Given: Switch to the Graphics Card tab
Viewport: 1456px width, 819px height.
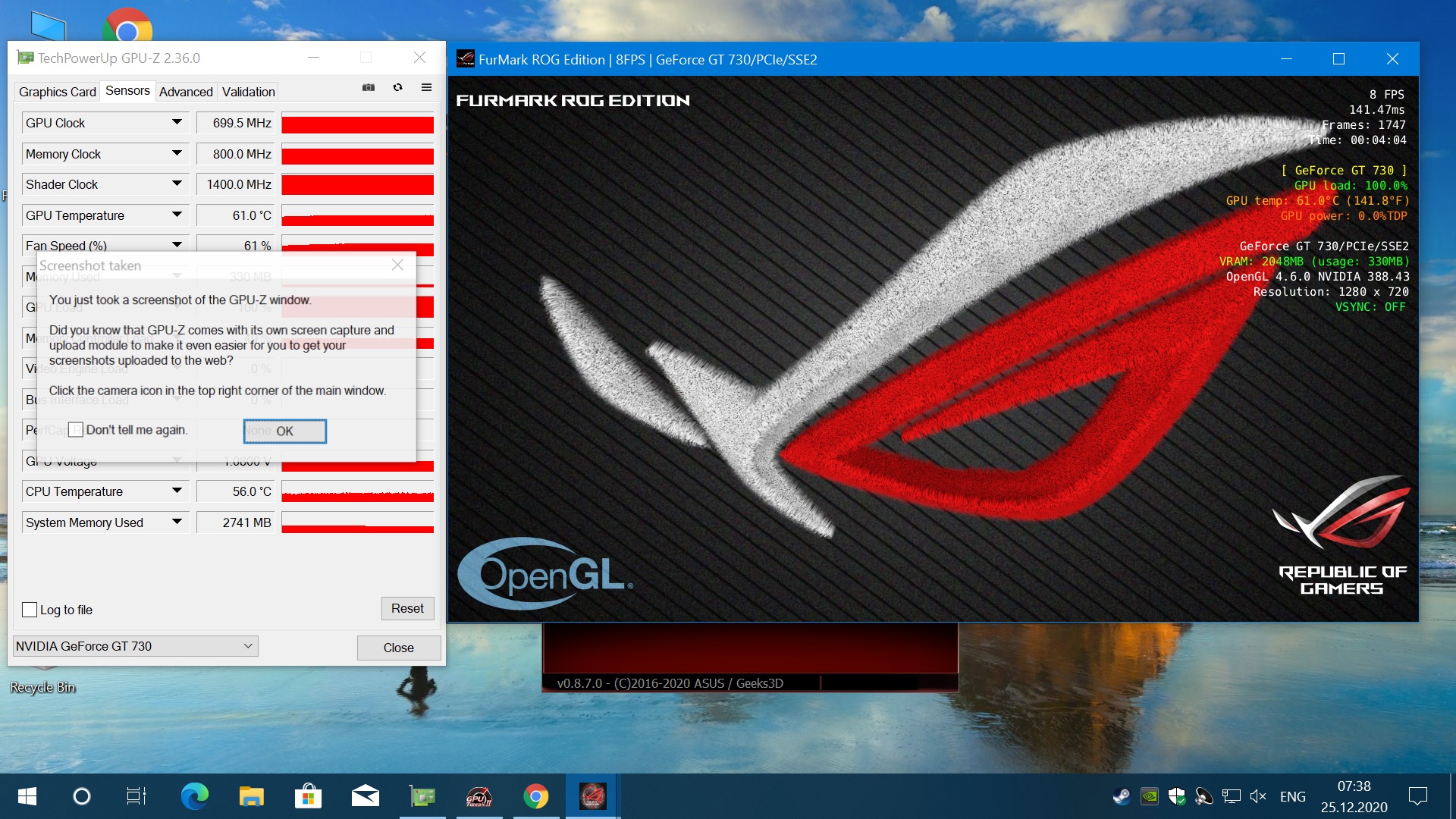Looking at the screenshot, I should [57, 92].
